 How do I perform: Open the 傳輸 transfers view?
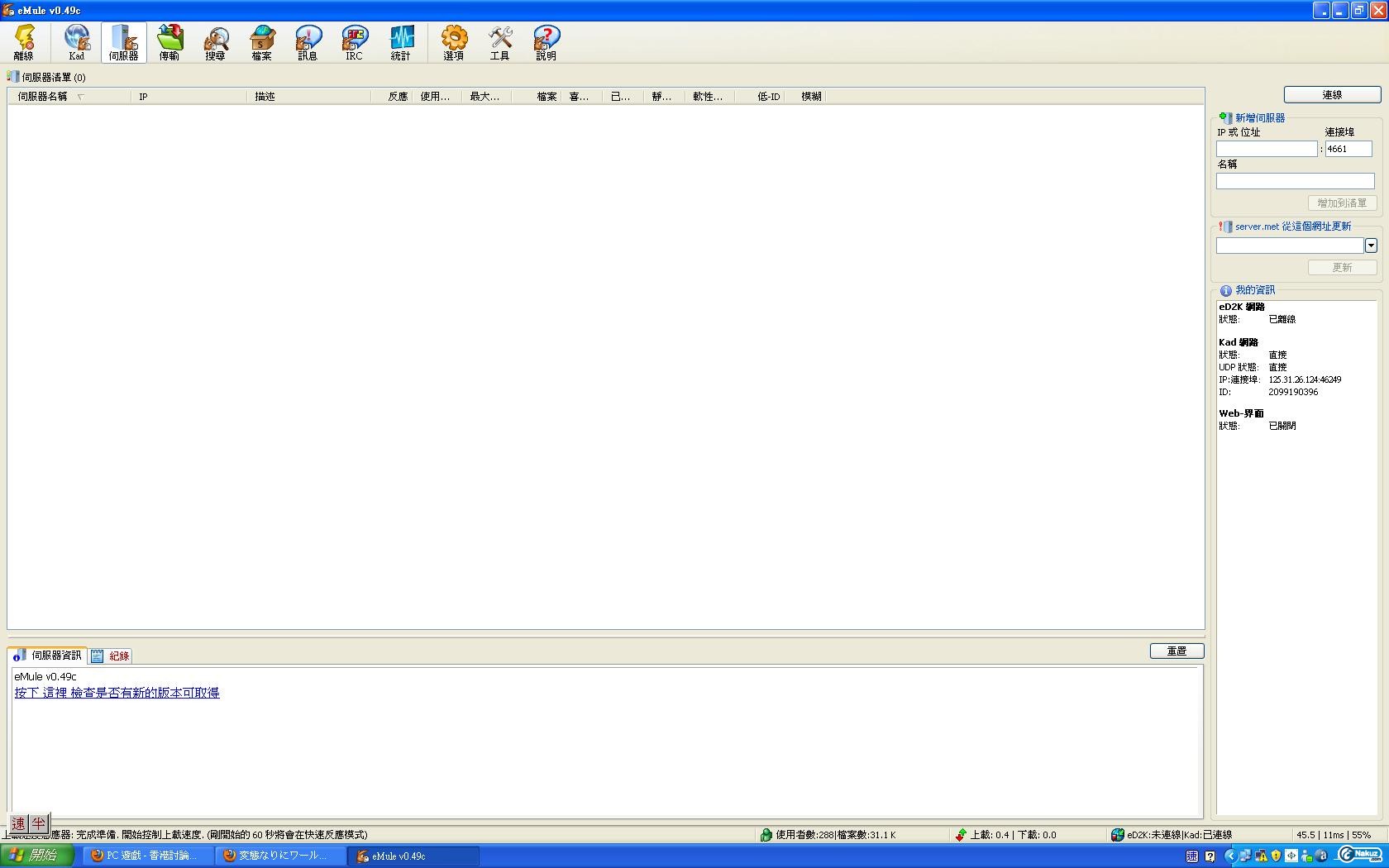tap(169, 42)
